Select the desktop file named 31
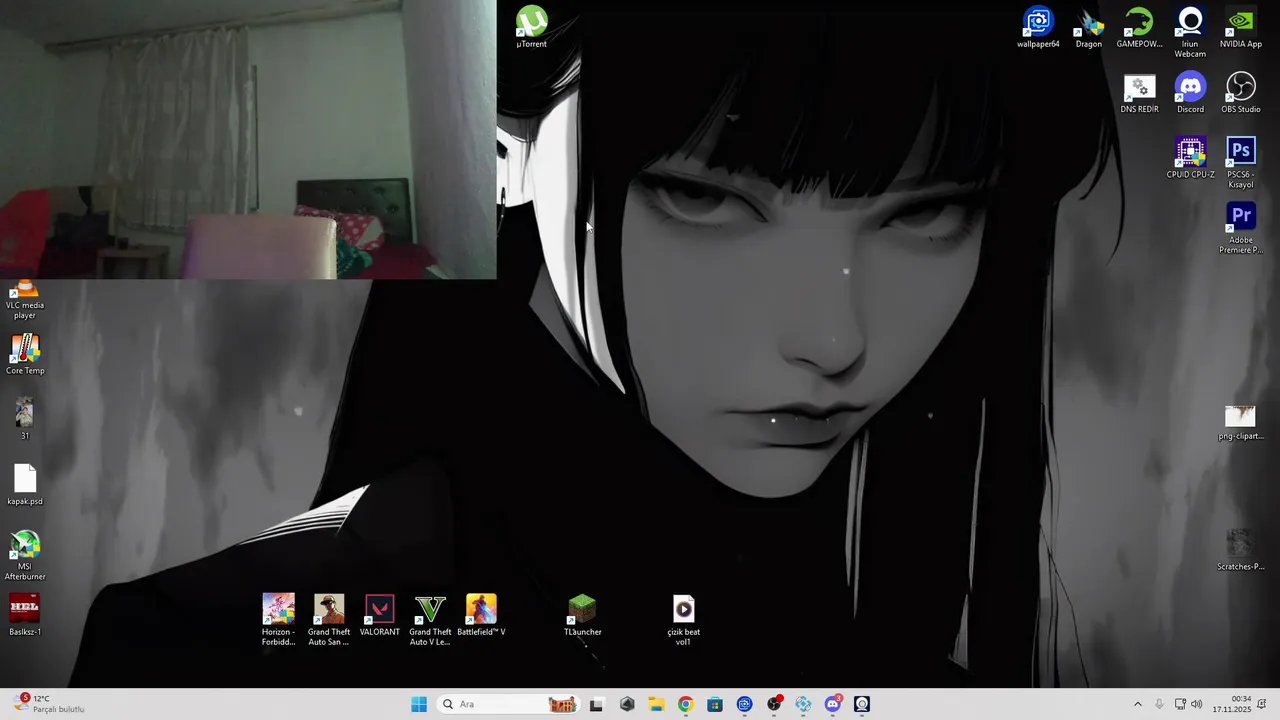Image resolution: width=1280 pixels, height=720 pixels. (x=25, y=418)
